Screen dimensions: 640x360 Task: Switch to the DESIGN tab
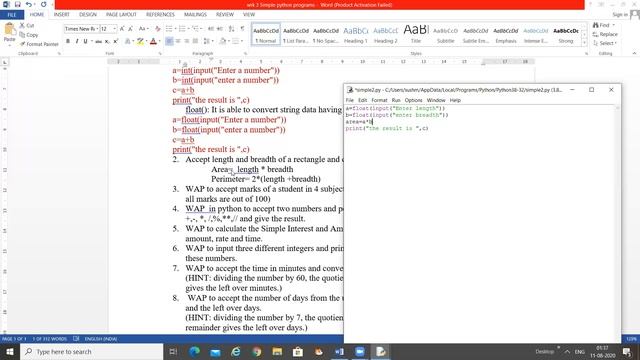pos(88,15)
